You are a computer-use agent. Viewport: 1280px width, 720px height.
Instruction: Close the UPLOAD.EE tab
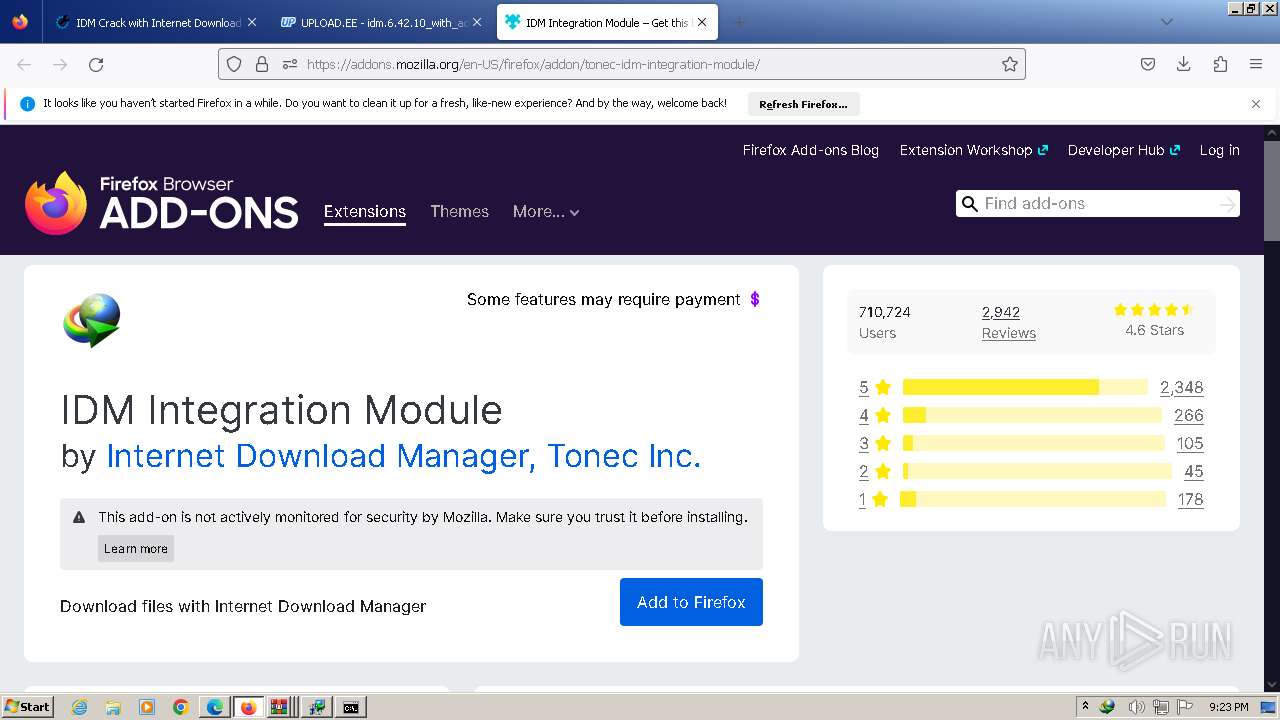(477, 22)
